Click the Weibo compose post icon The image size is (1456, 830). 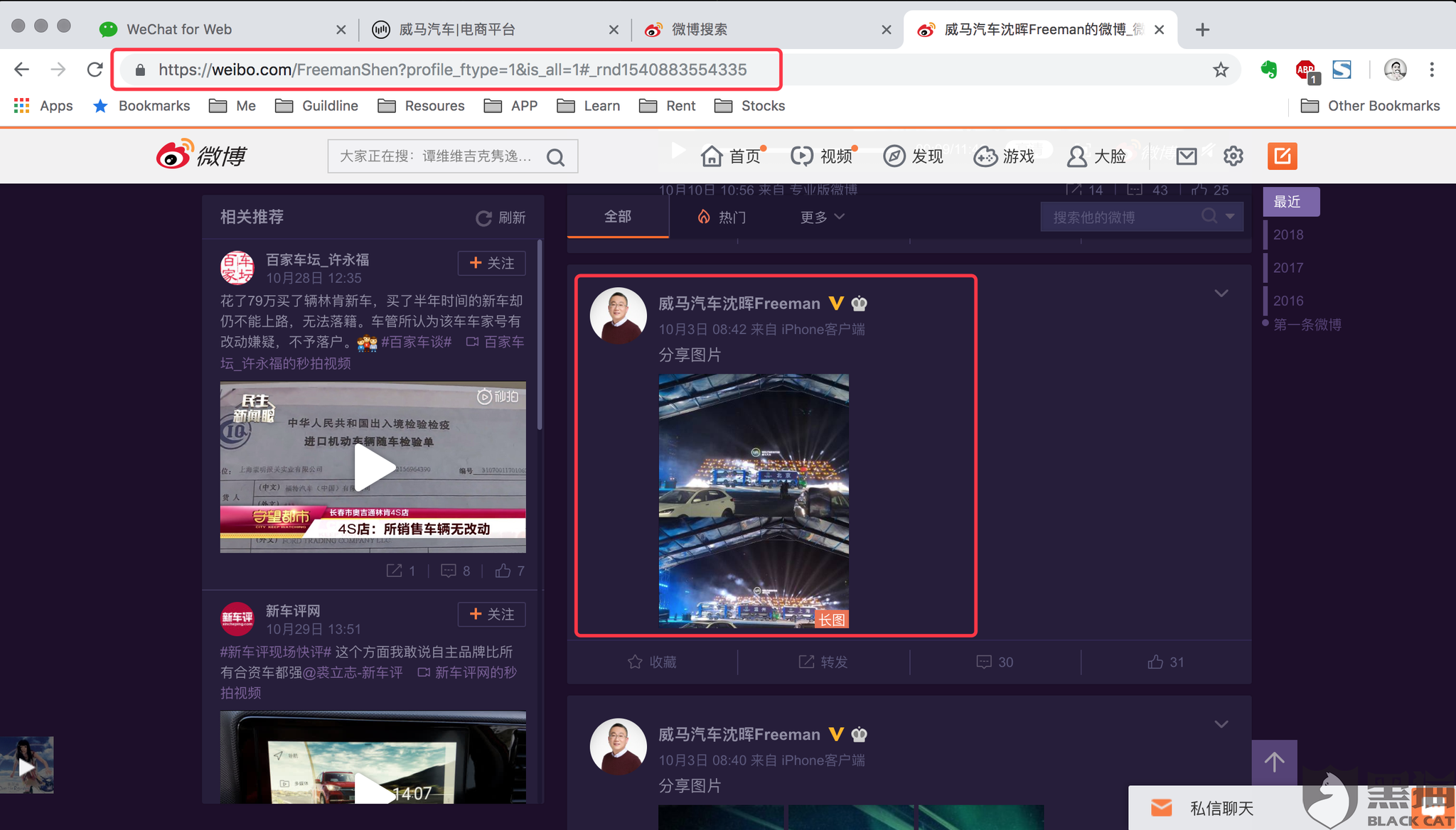1282,156
